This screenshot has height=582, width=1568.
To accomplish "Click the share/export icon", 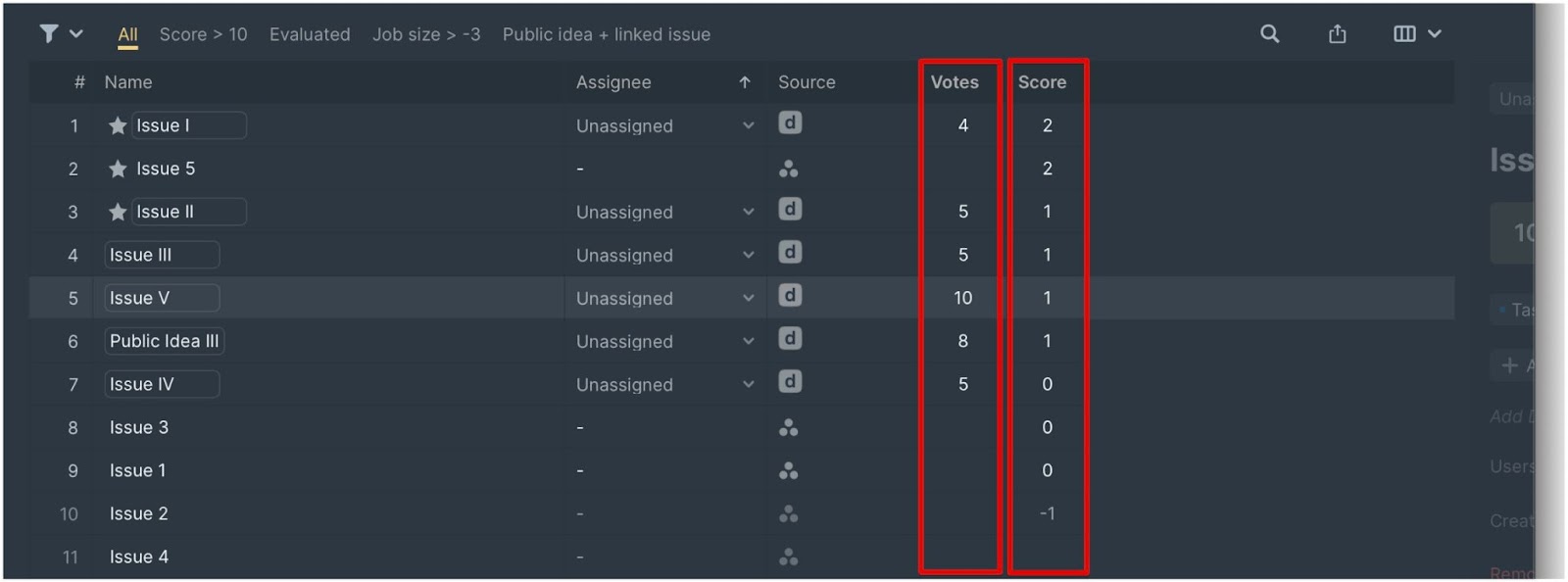I will 1338,34.
